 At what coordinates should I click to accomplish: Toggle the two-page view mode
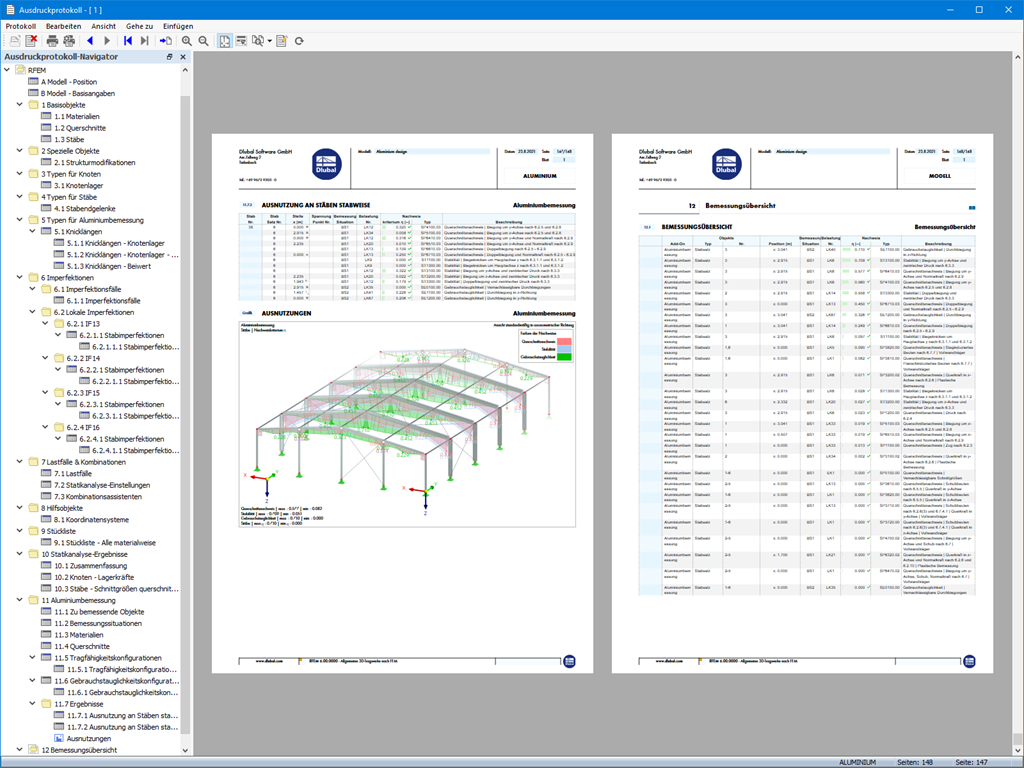[225, 41]
